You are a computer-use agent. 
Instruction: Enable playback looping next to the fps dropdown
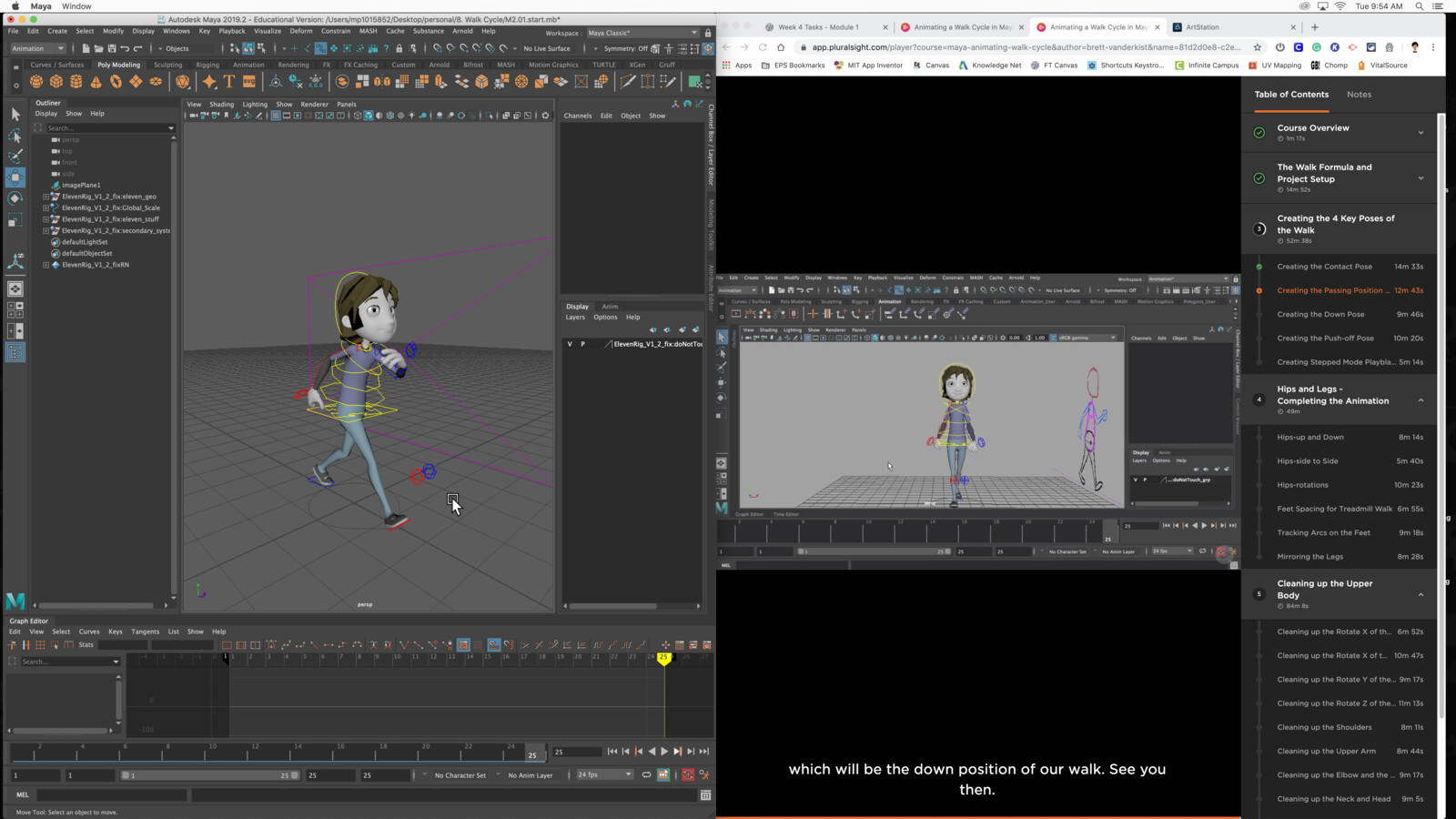point(647,774)
